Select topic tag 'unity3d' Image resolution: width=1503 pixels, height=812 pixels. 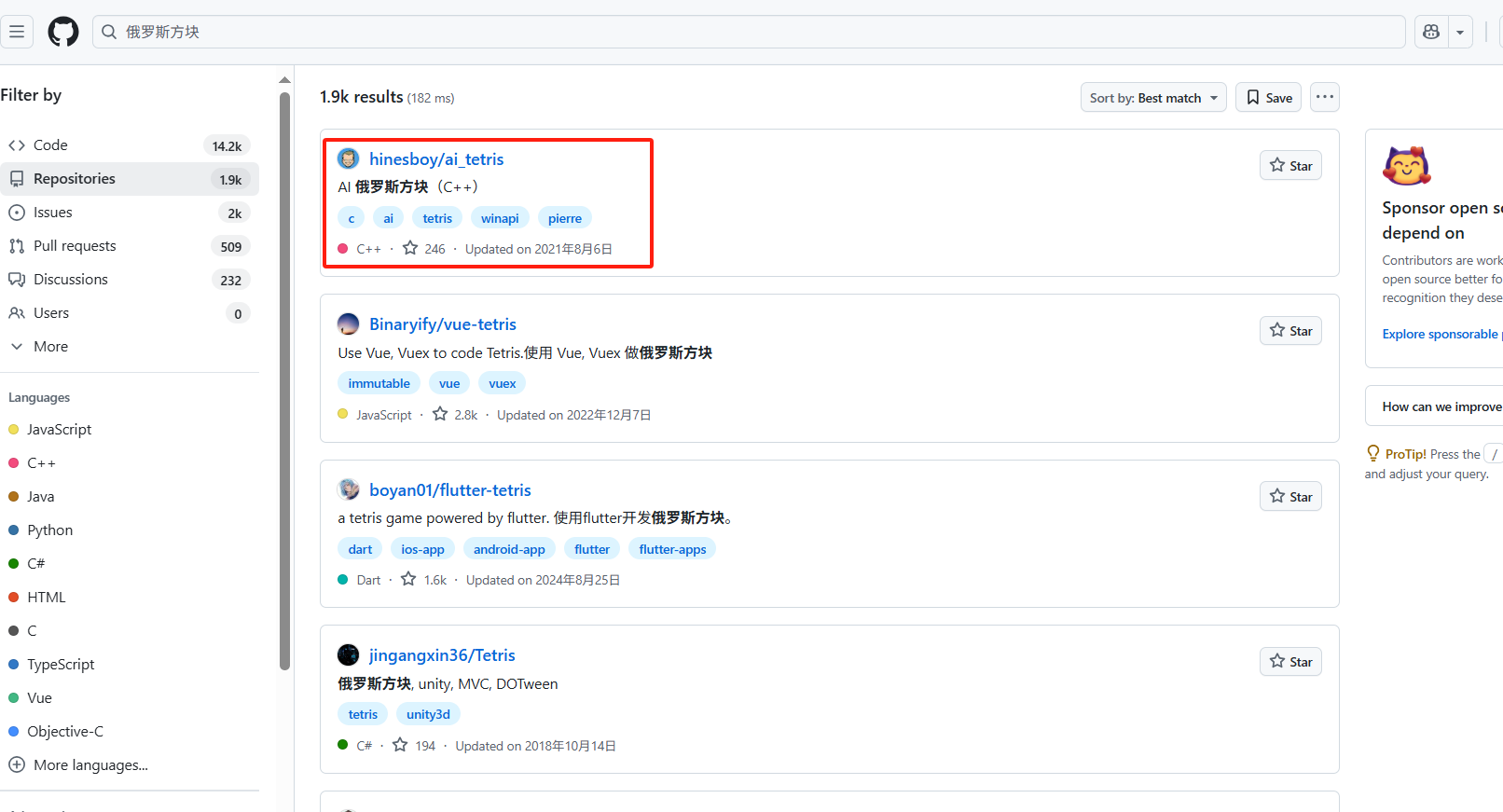point(428,714)
